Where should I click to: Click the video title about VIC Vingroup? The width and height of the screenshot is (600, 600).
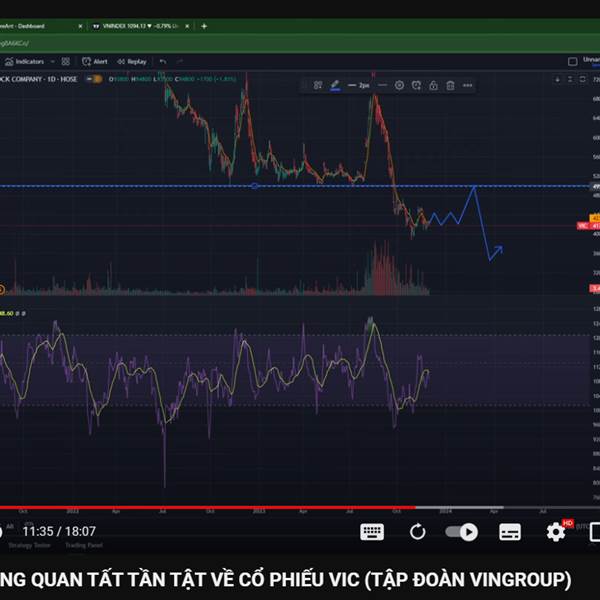click(285, 579)
